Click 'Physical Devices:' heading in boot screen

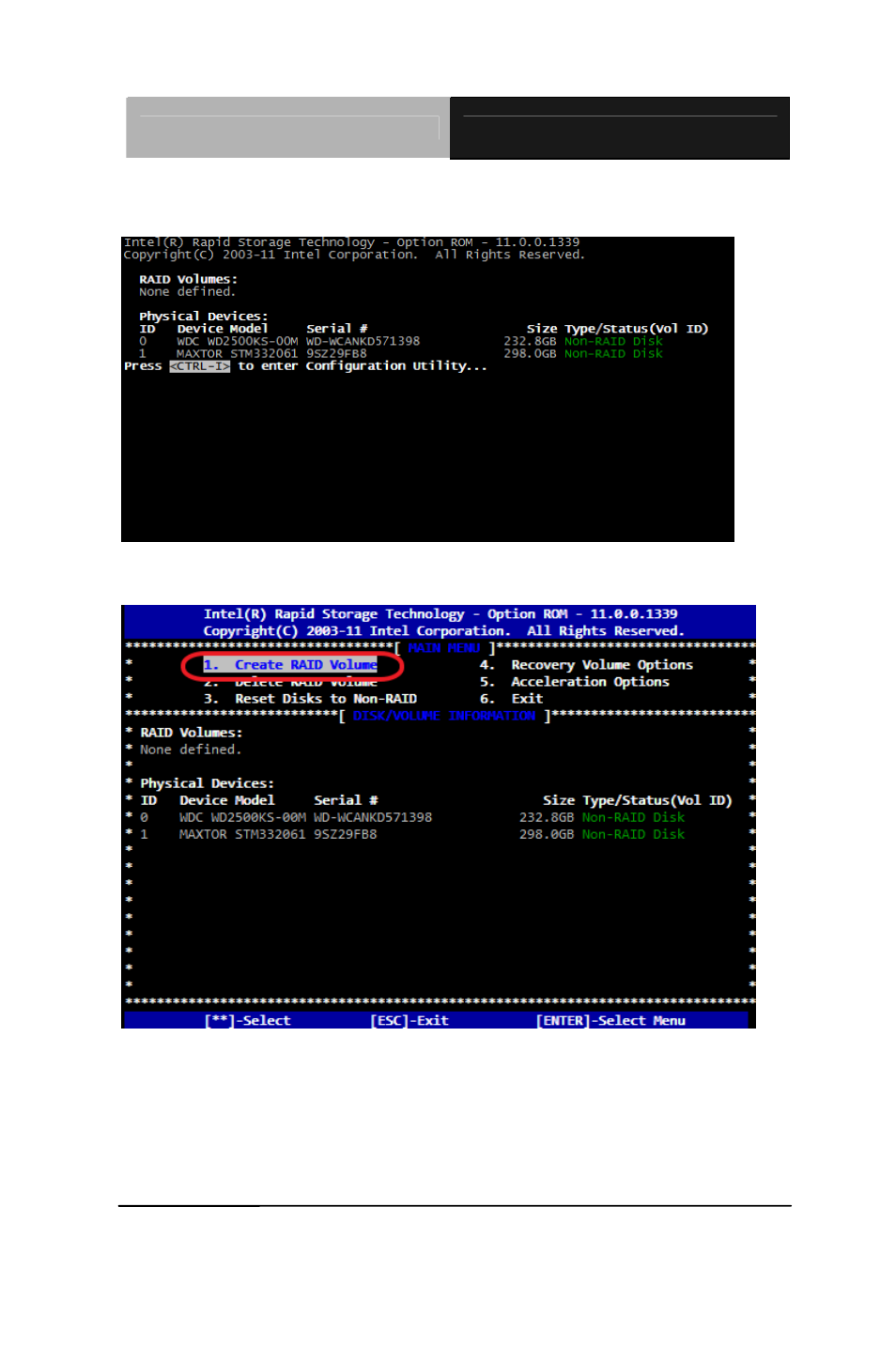pyautogui.click(x=203, y=317)
